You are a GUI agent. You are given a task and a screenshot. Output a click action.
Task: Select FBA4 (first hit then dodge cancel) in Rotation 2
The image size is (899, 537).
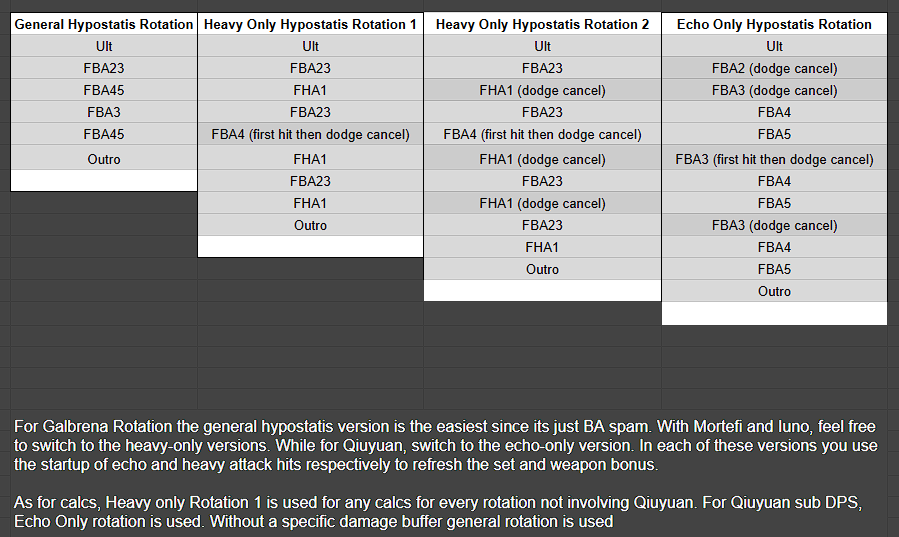pyautogui.click(x=542, y=134)
